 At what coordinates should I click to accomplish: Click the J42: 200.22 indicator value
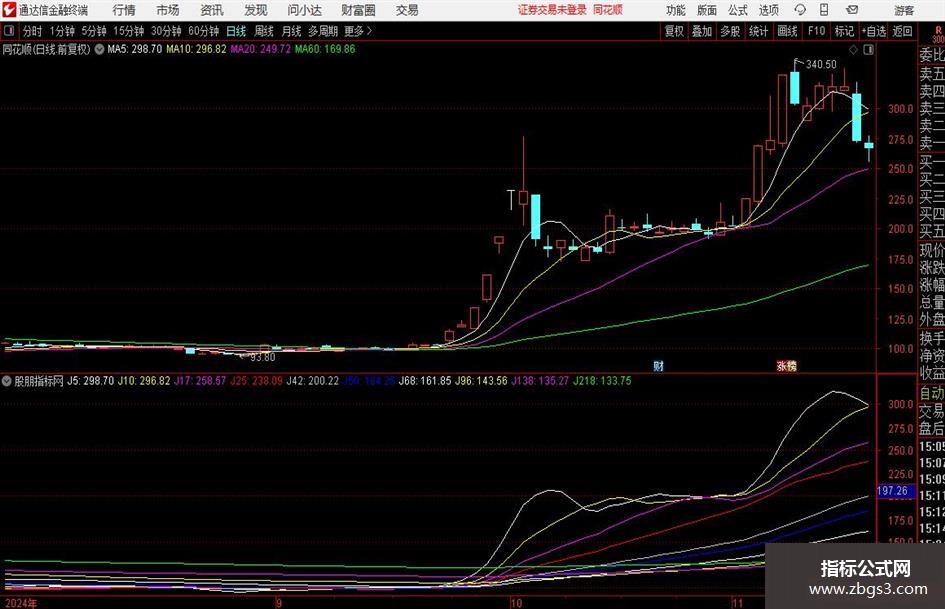point(313,381)
